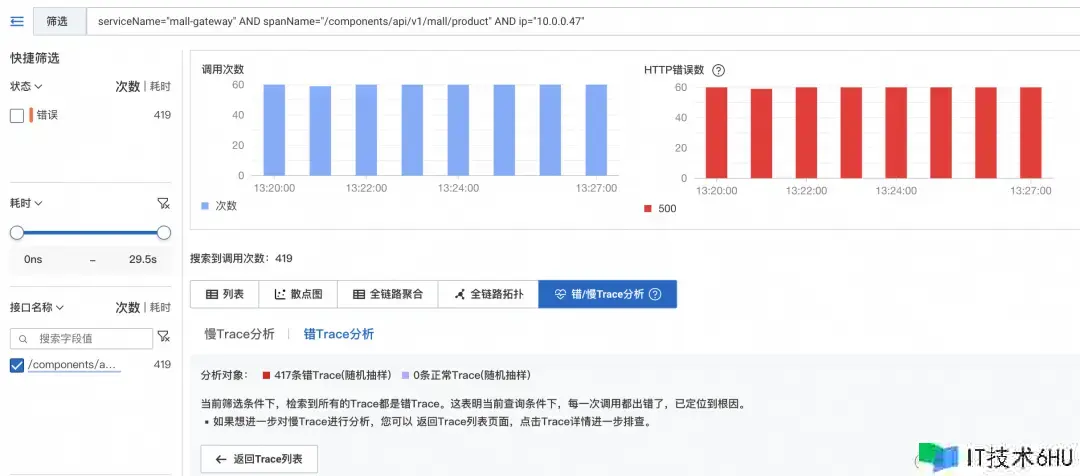This screenshot has height=476, width=1080.
Task: Switch to the 列表 tab
Action: [x=224, y=294]
